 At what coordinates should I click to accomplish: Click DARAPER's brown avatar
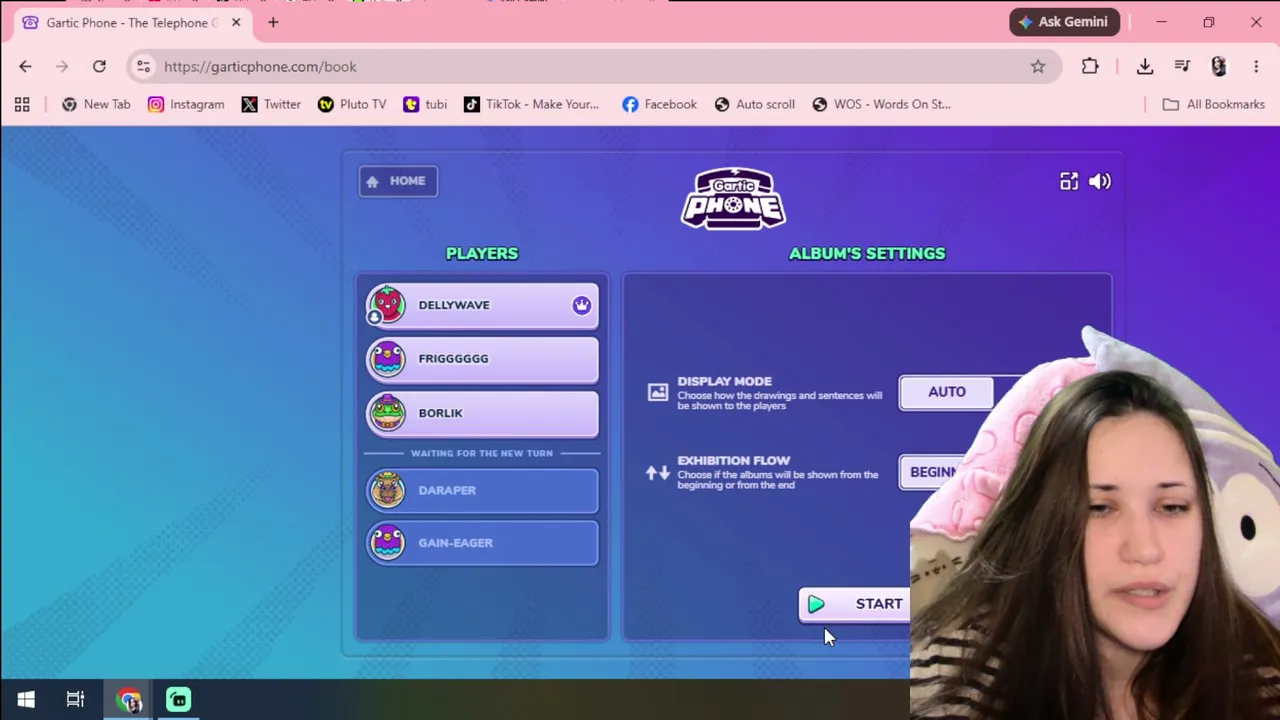click(387, 490)
